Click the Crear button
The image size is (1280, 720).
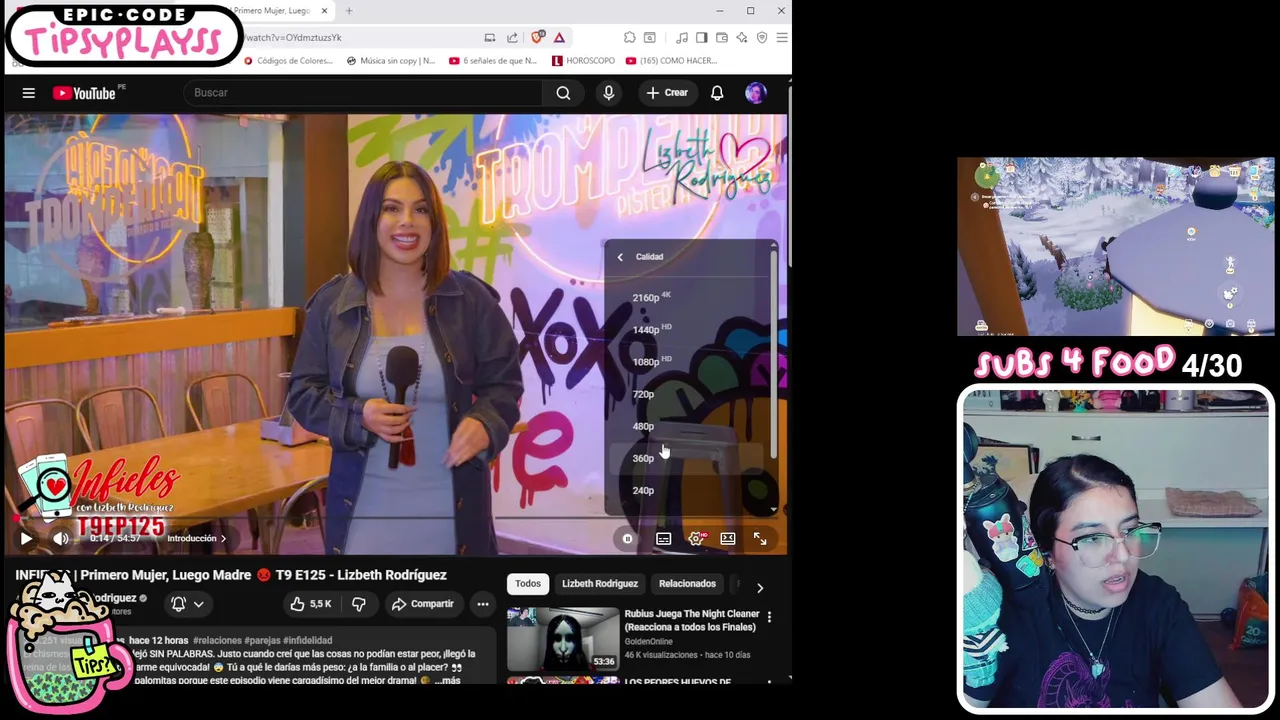tap(667, 93)
